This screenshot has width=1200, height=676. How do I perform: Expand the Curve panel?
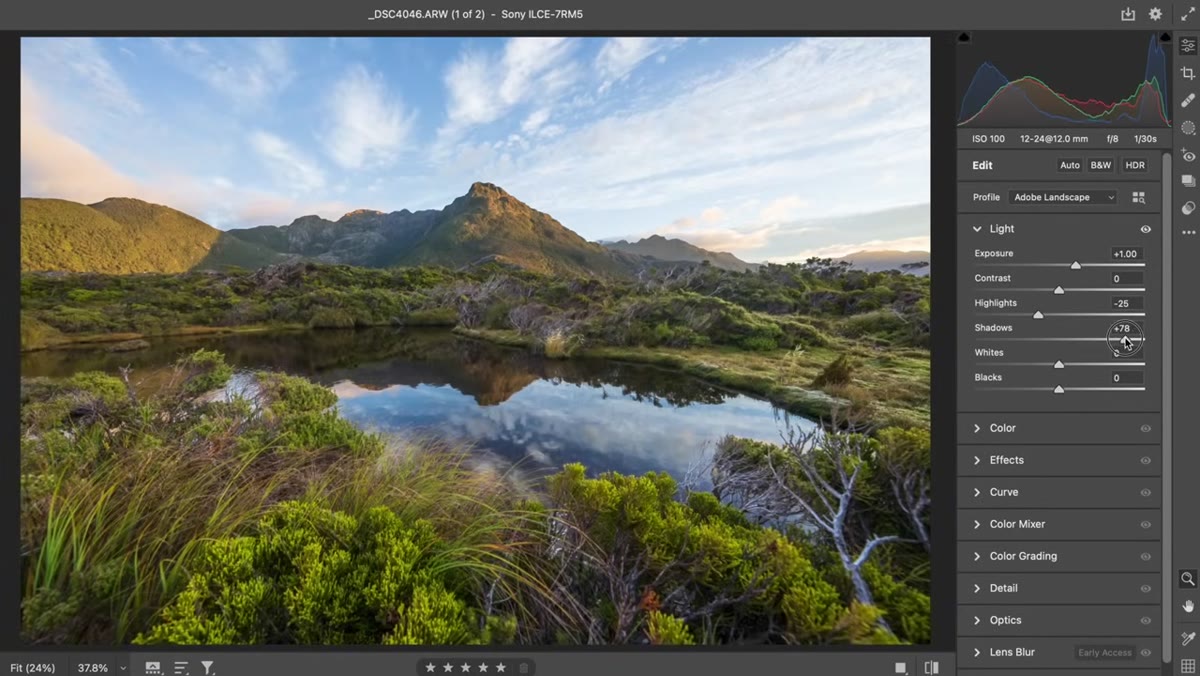point(977,492)
